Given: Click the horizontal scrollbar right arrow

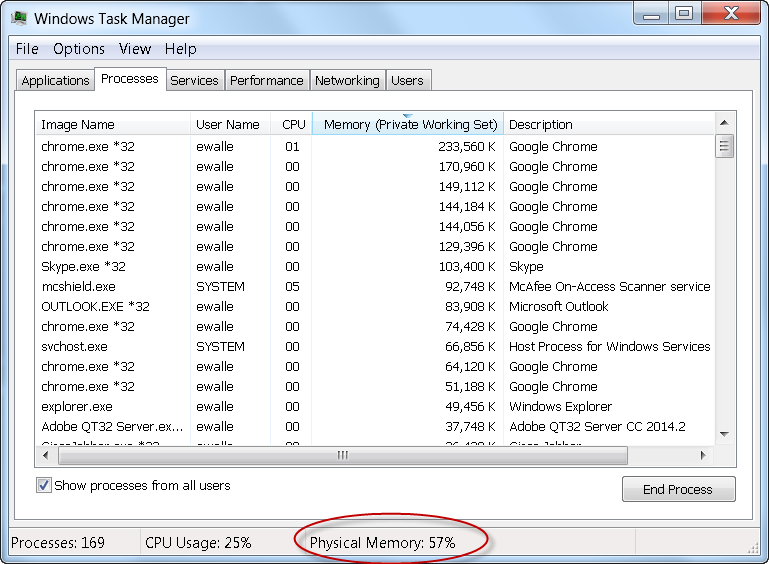Looking at the screenshot, I should coord(703,455).
